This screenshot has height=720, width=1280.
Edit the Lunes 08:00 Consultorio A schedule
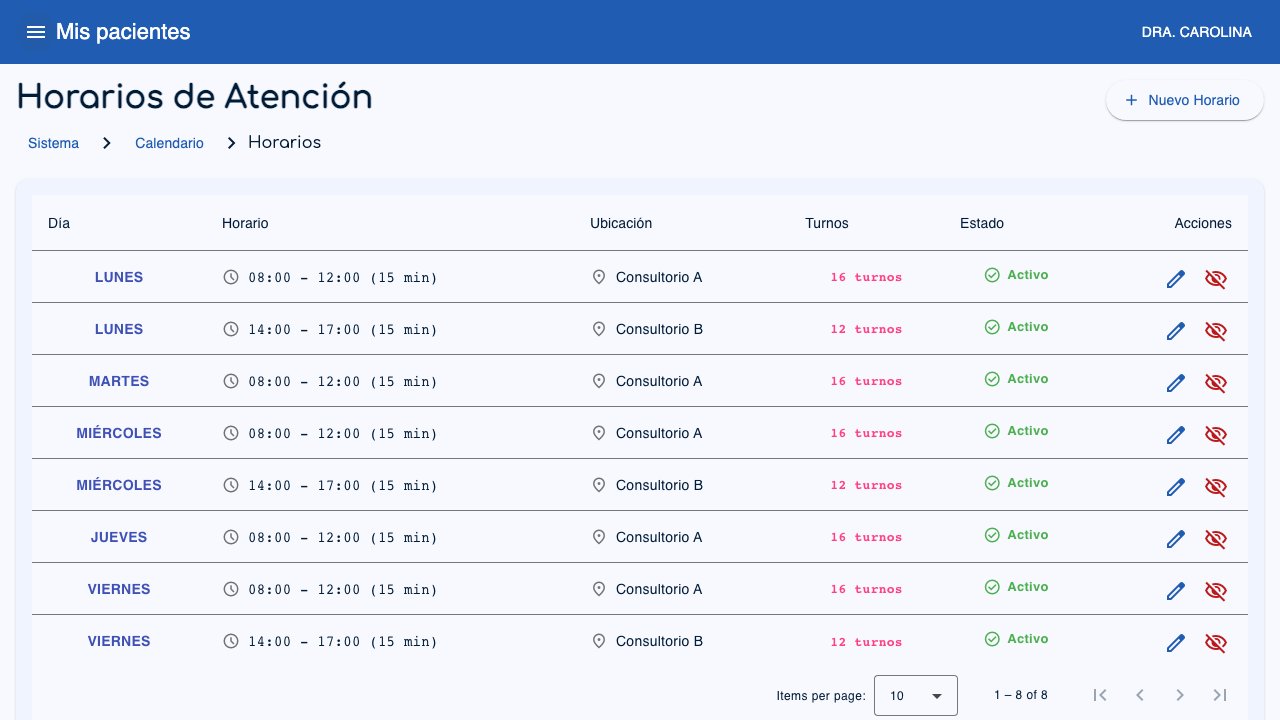(1176, 279)
